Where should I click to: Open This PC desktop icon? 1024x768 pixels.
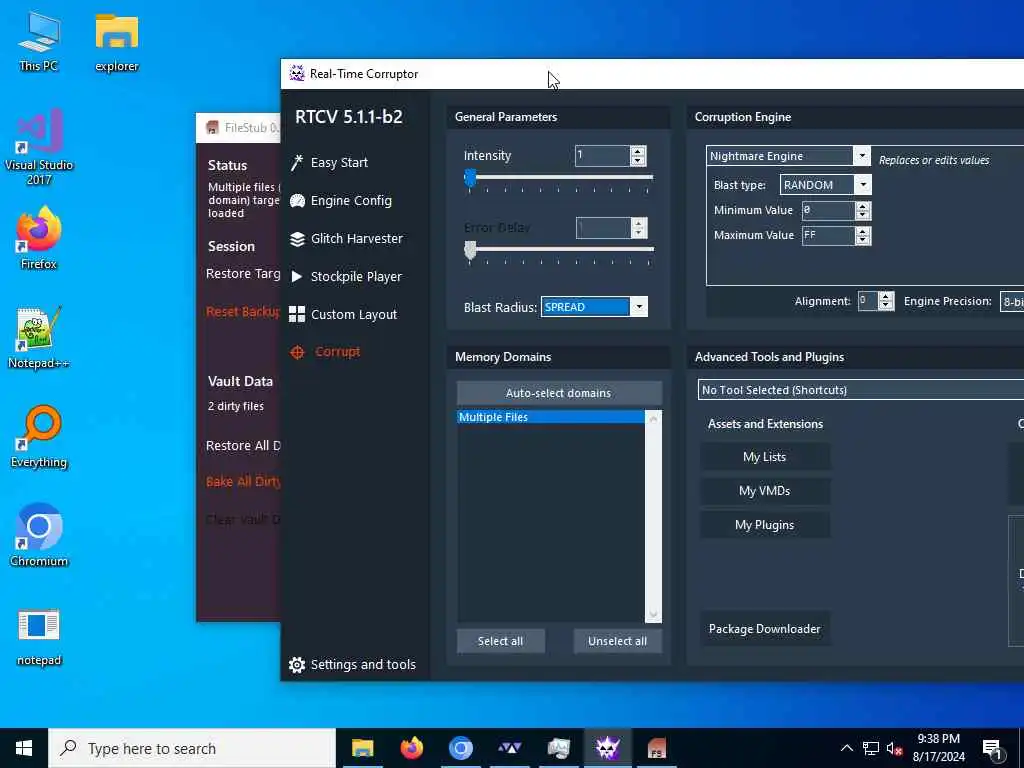tap(39, 40)
